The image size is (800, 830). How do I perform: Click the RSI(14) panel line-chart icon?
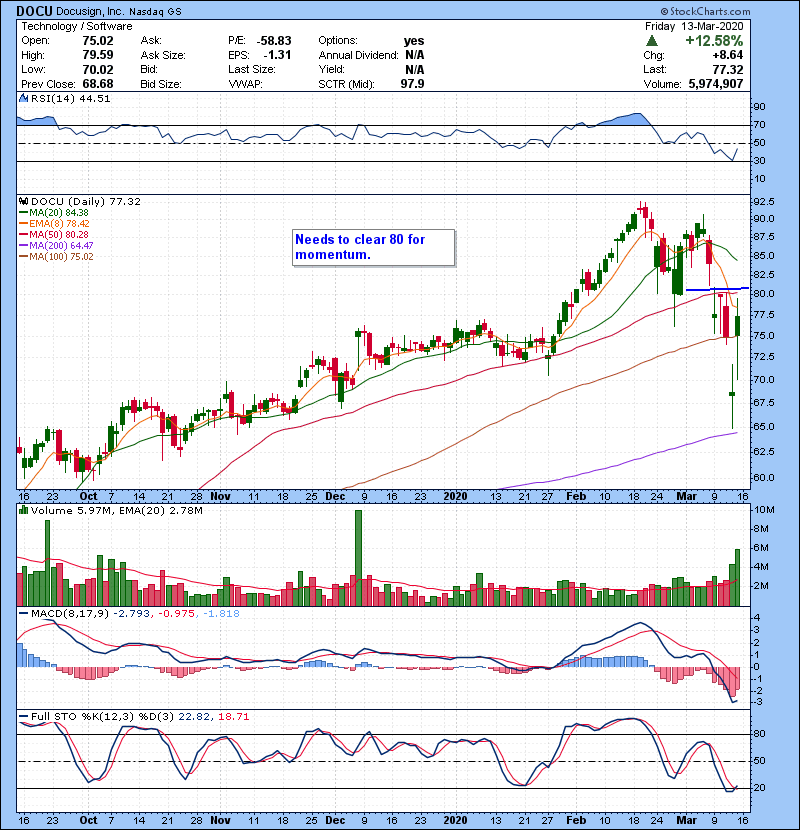[x=23, y=98]
